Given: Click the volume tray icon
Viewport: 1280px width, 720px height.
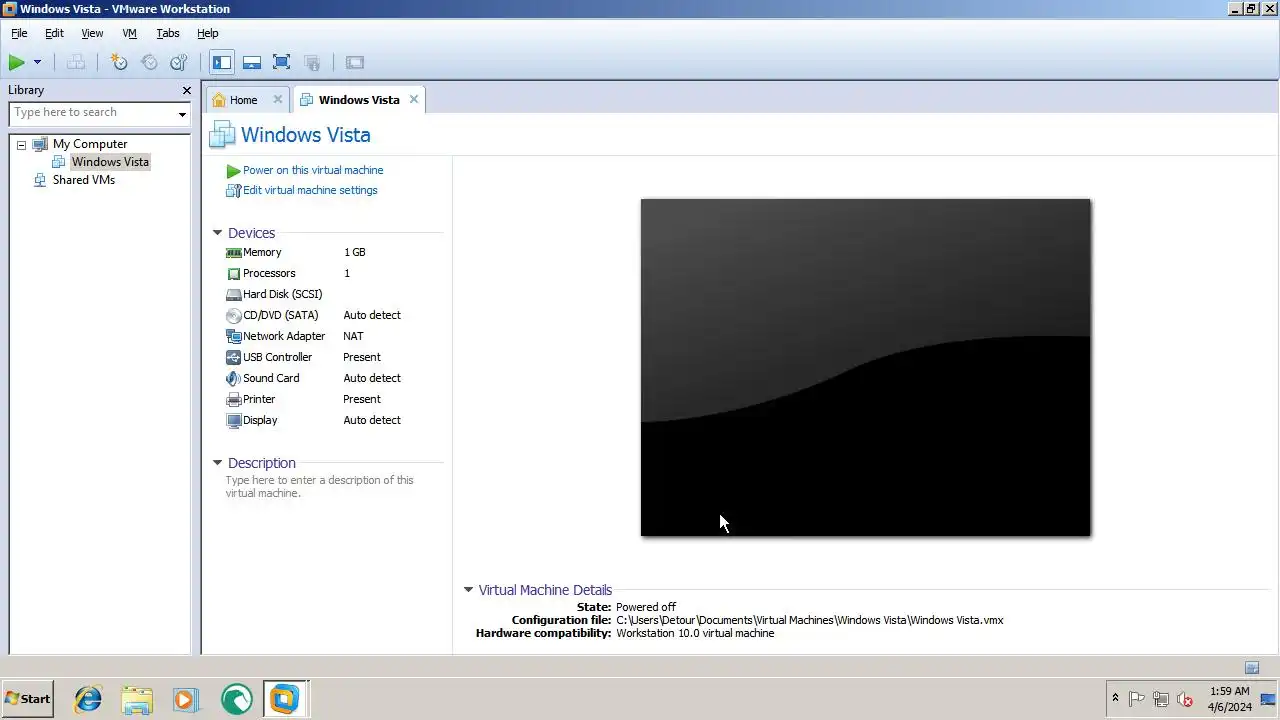Looking at the screenshot, I should click(x=1185, y=700).
